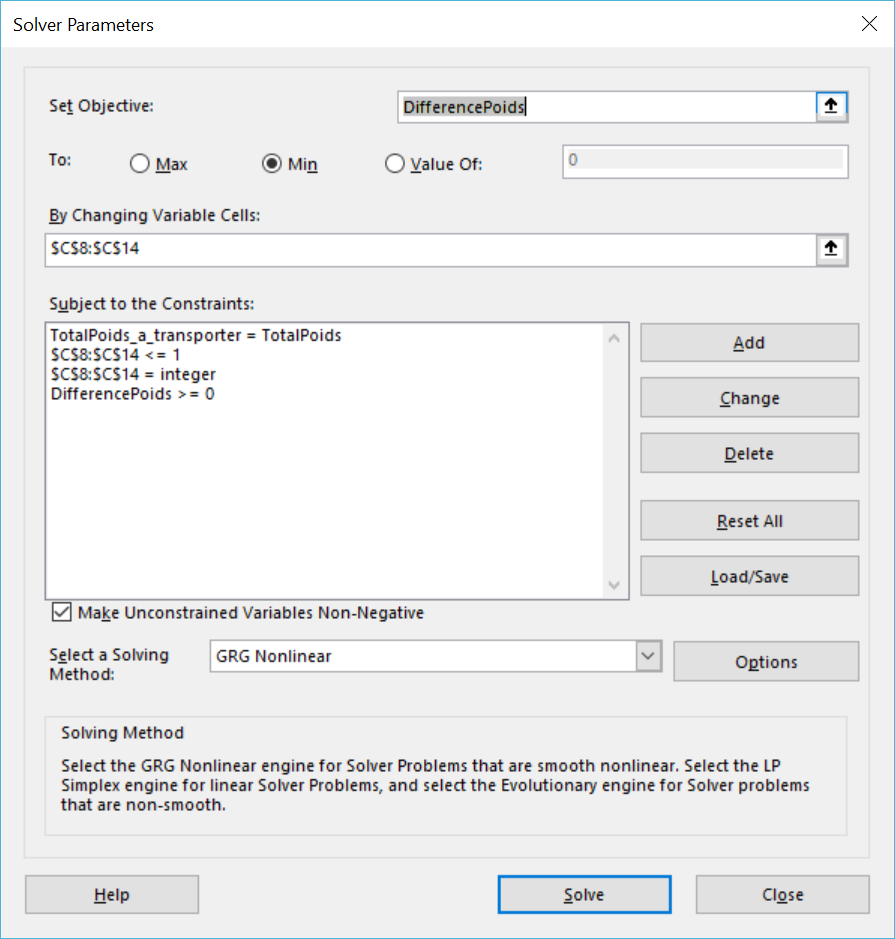
Task: Toggle Make Unconstrained Variables Non-Negative checkbox
Action: tap(62, 613)
